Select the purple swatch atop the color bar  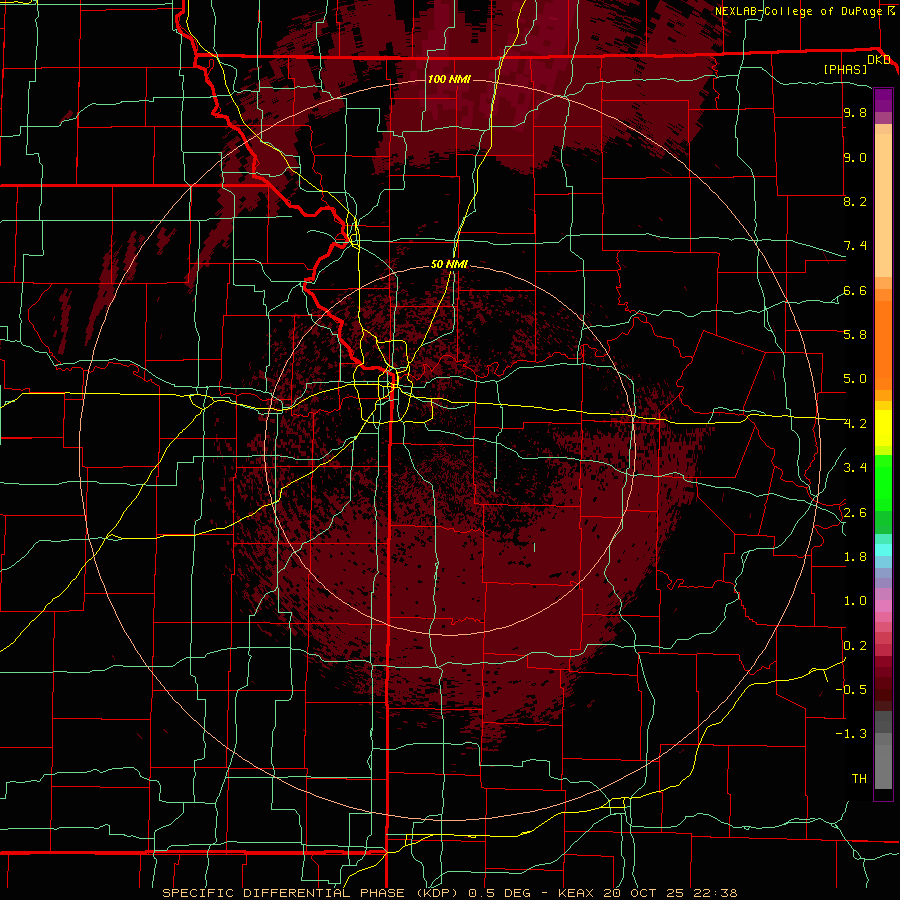[883, 100]
